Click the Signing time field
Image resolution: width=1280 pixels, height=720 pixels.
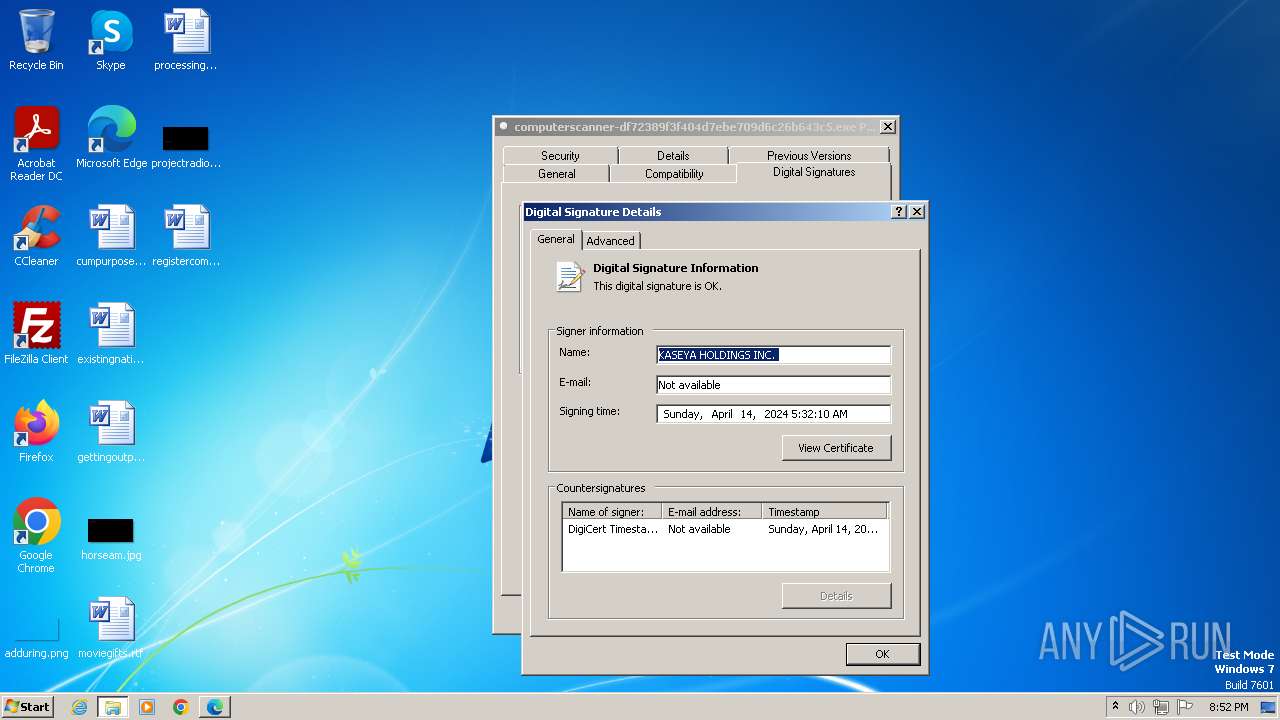coord(773,414)
